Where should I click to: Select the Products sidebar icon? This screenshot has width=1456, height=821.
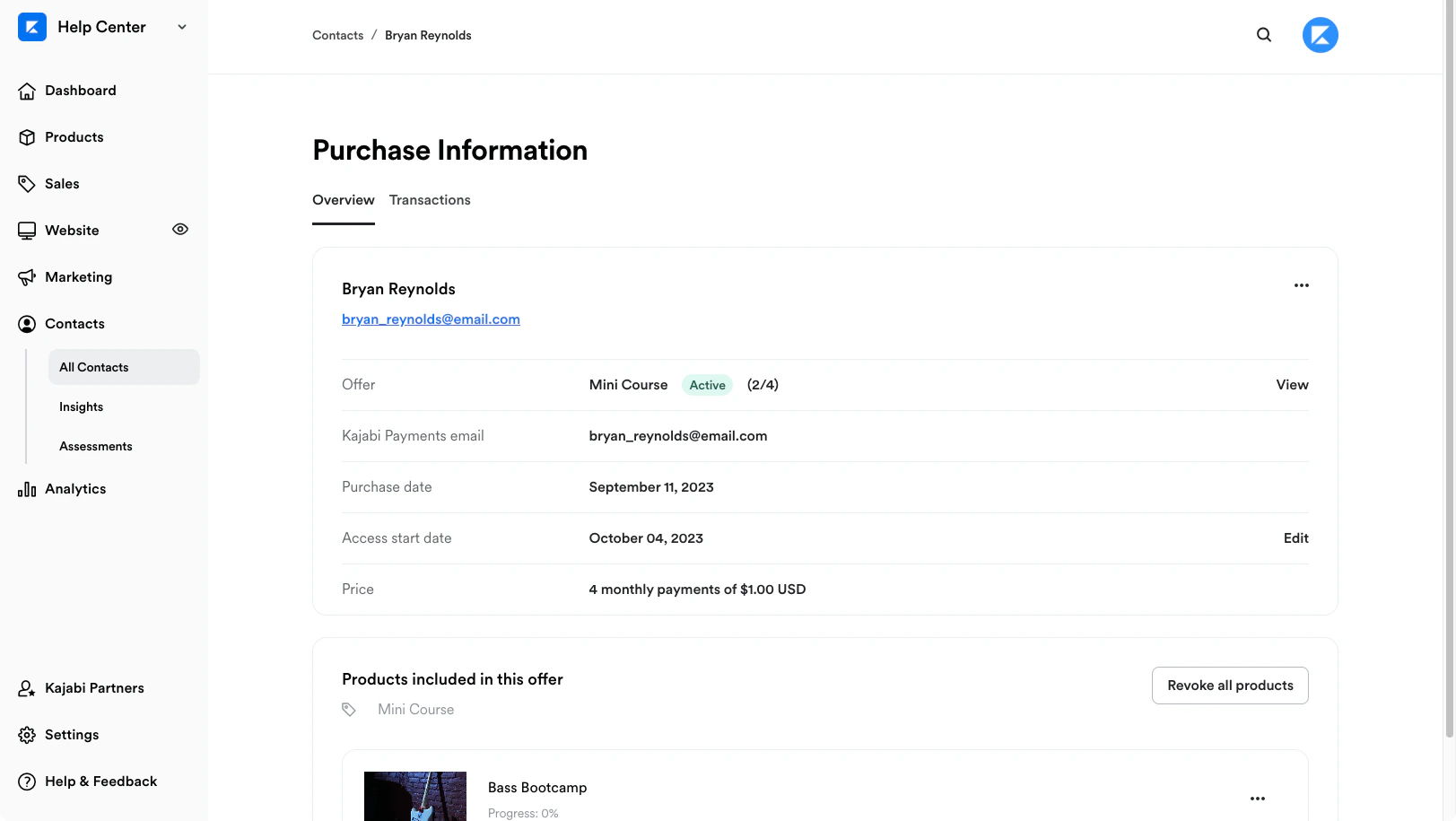point(27,136)
